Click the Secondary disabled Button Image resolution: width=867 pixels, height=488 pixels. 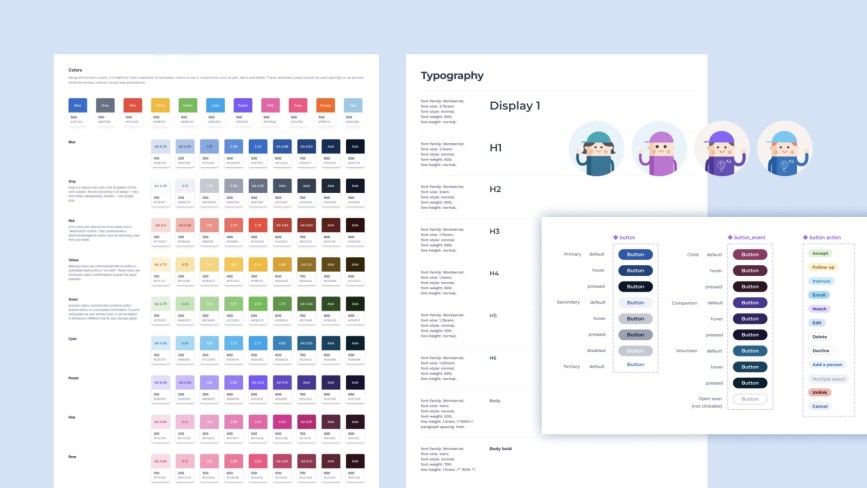pos(635,350)
